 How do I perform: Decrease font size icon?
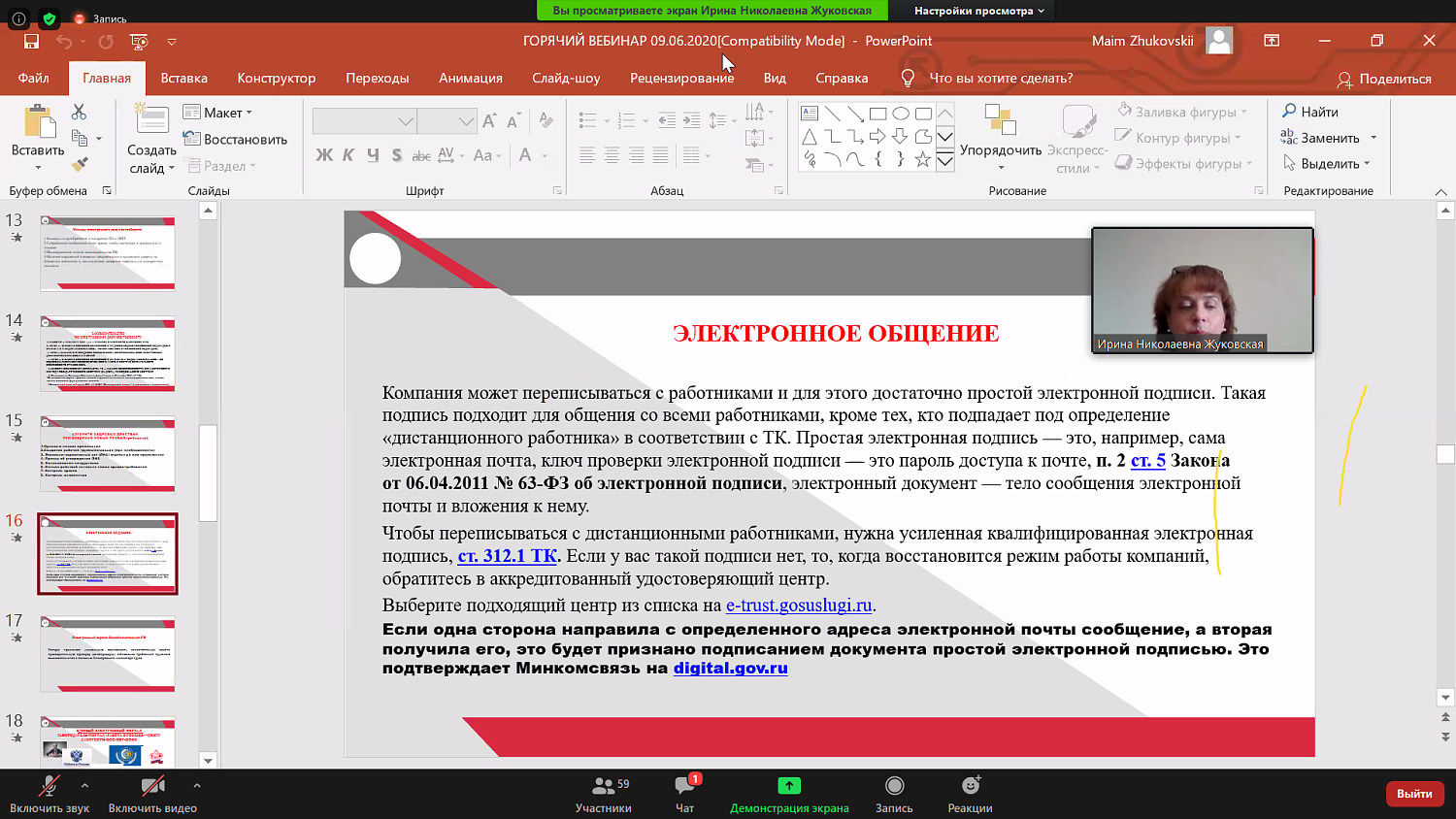(513, 120)
